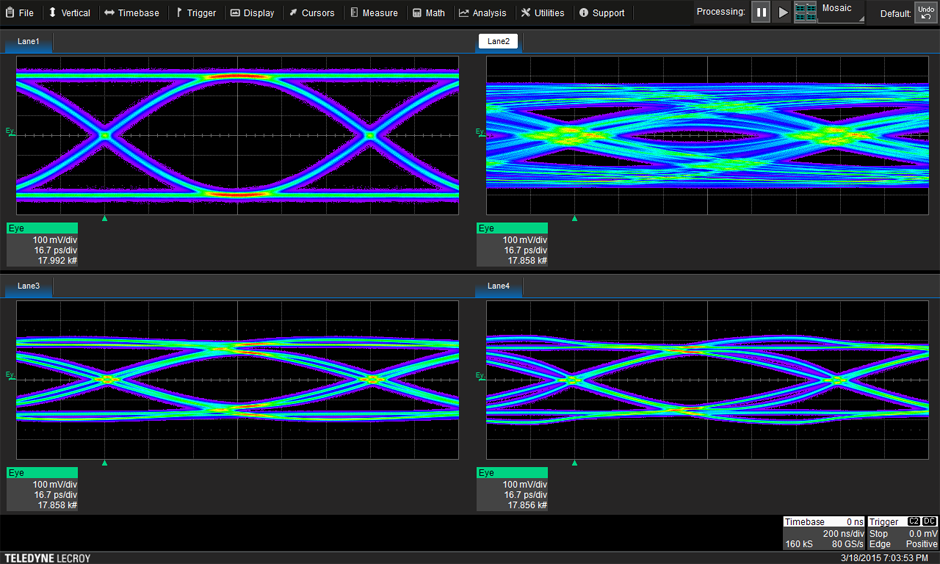The height and width of the screenshot is (564, 940).
Task: Click the play button beside Processing
Action: click(783, 13)
